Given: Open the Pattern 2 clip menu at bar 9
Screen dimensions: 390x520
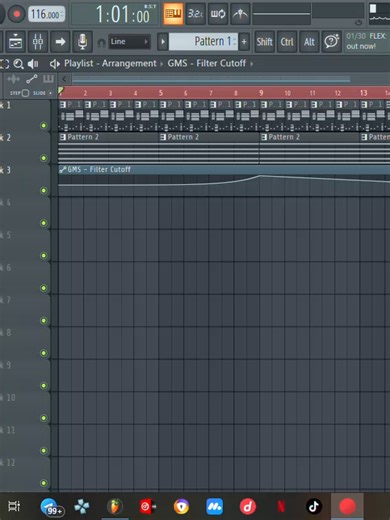Looking at the screenshot, I should point(264,137).
